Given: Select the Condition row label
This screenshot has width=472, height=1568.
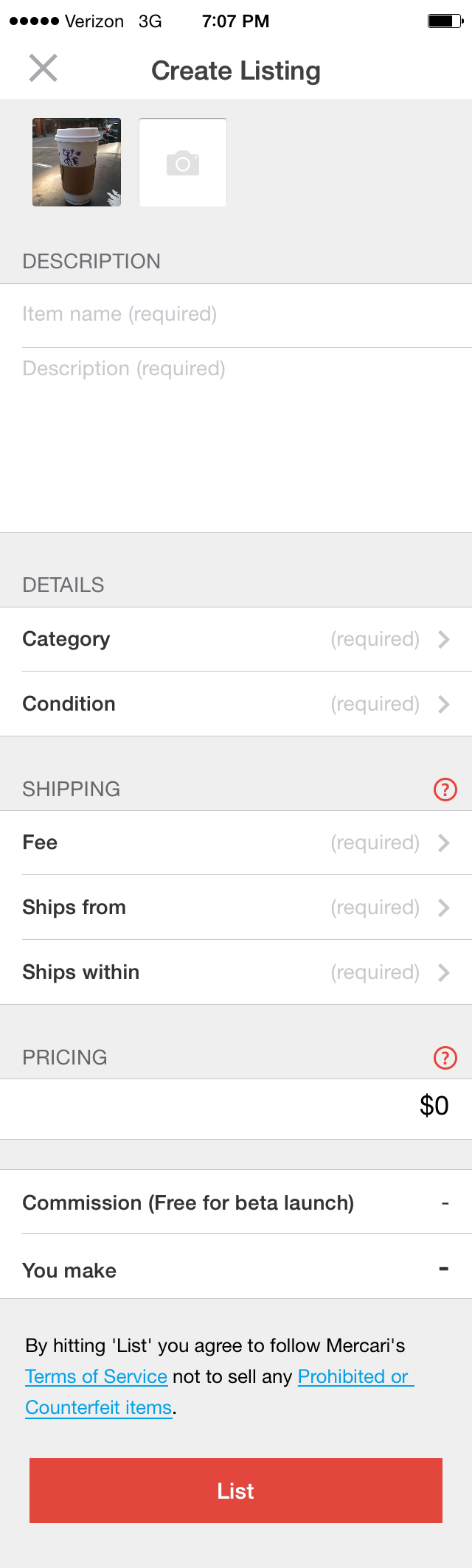Looking at the screenshot, I should click(69, 704).
